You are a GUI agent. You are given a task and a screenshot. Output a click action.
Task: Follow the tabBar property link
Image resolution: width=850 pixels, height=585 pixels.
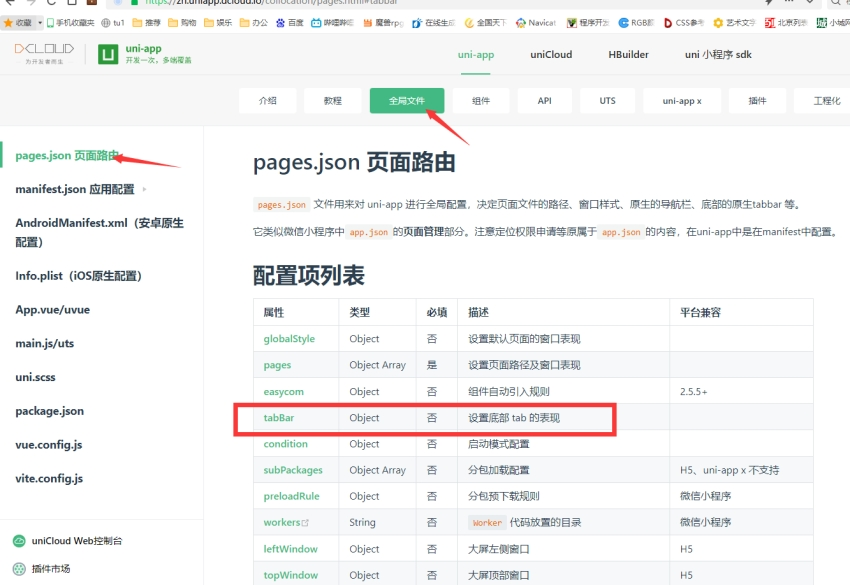coord(279,418)
